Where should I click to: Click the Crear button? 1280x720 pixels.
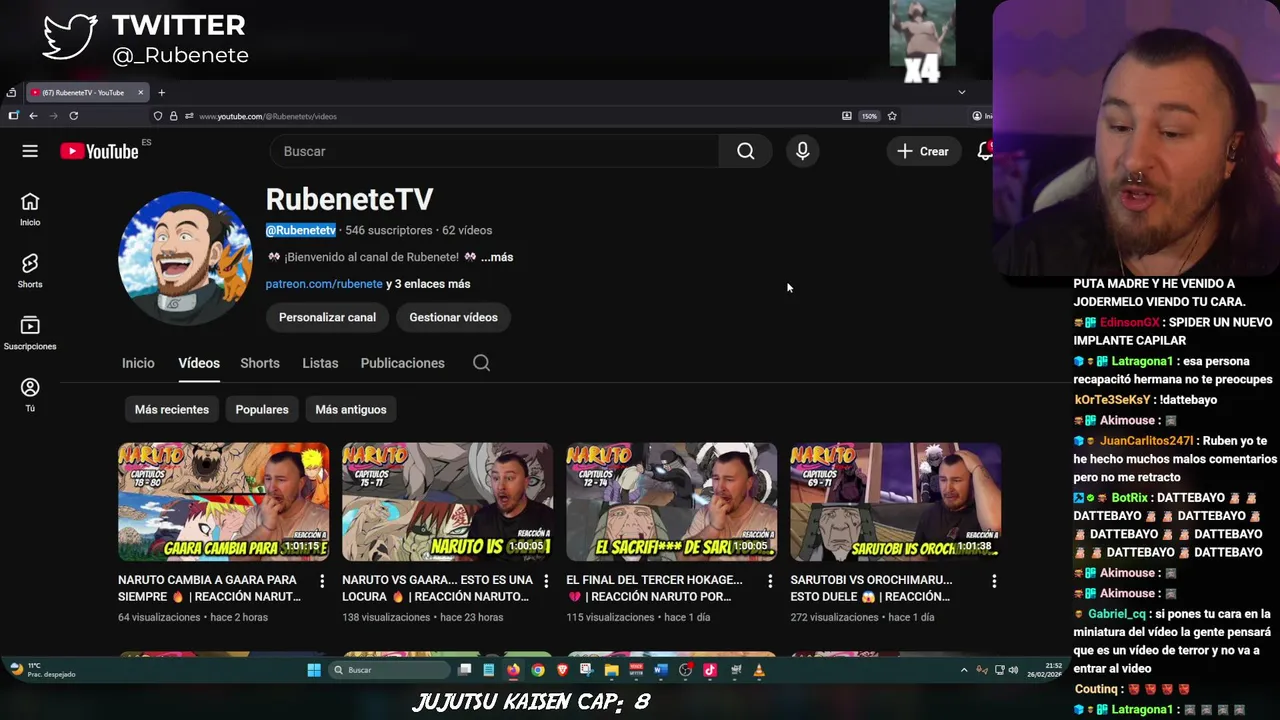[922, 151]
